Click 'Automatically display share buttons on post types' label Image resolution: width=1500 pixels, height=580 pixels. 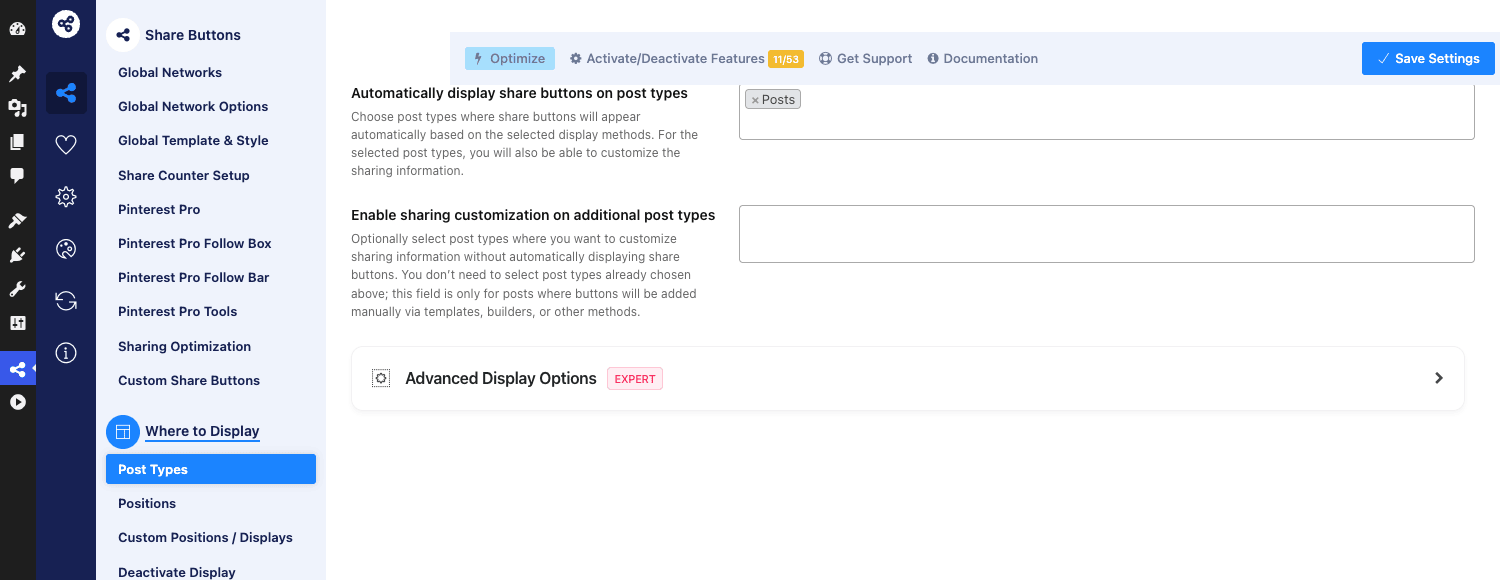click(519, 93)
